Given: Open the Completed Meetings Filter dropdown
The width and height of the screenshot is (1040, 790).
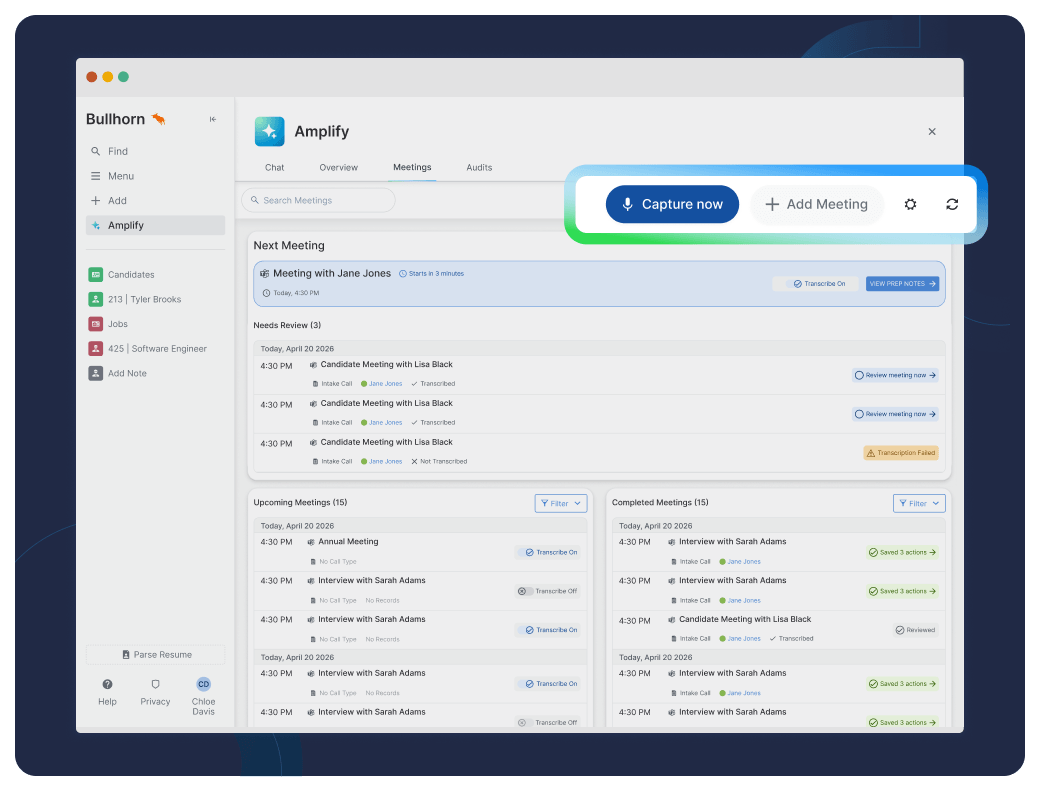Looking at the screenshot, I should 919,503.
